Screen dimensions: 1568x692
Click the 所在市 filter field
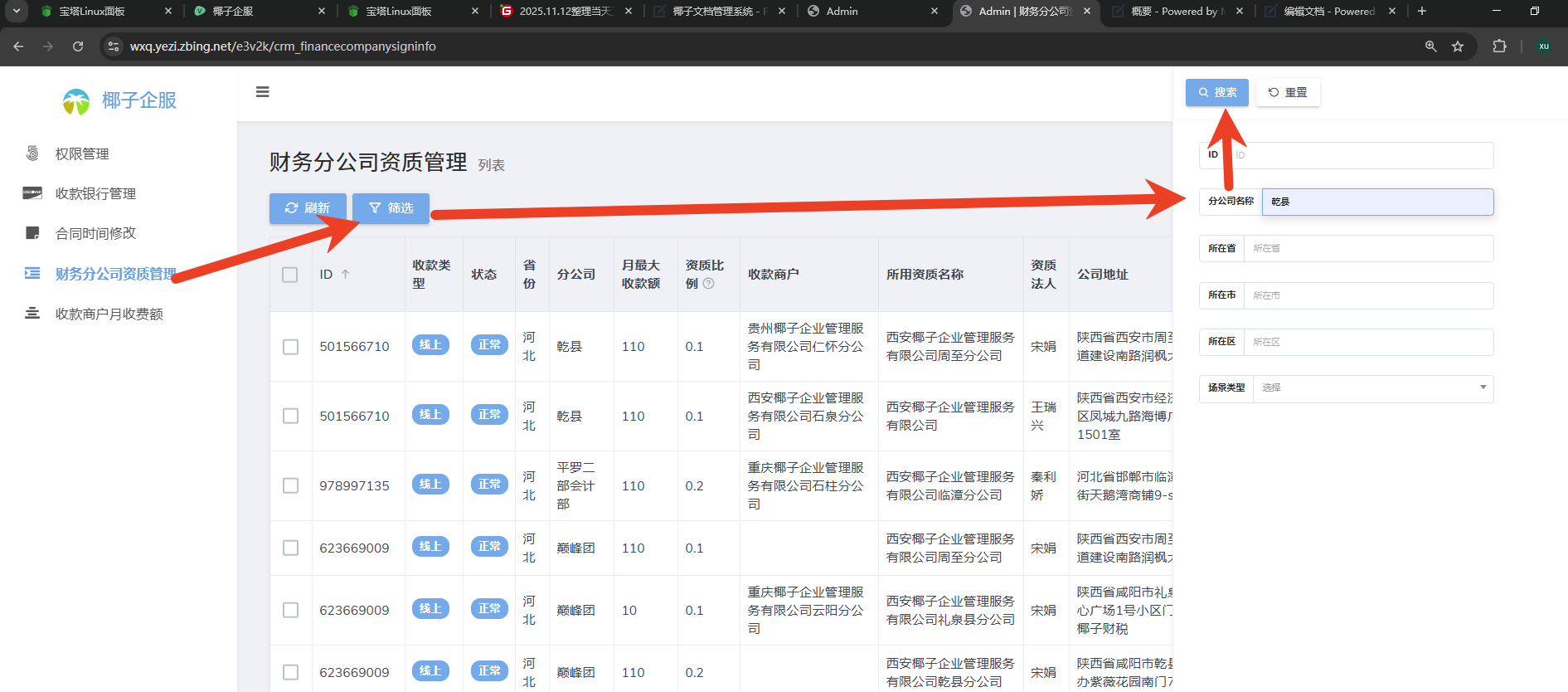tap(1368, 295)
